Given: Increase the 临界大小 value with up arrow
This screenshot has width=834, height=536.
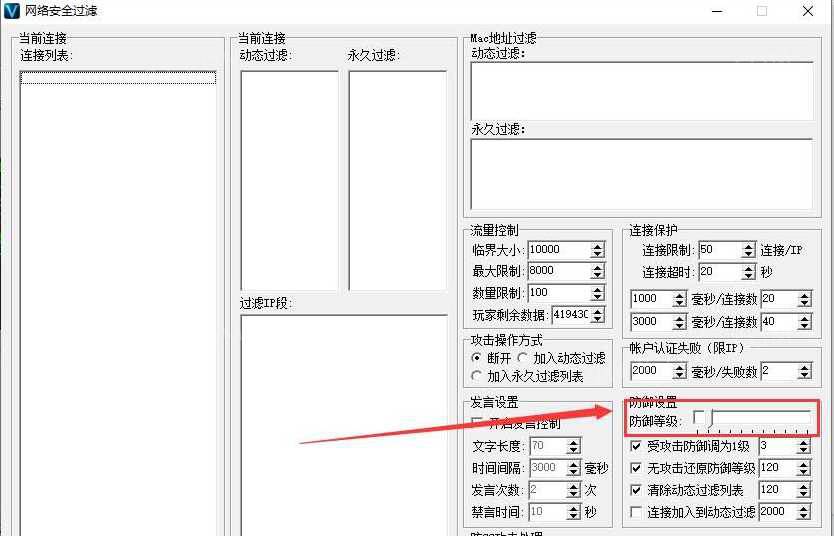Looking at the screenshot, I should [x=597, y=246].
